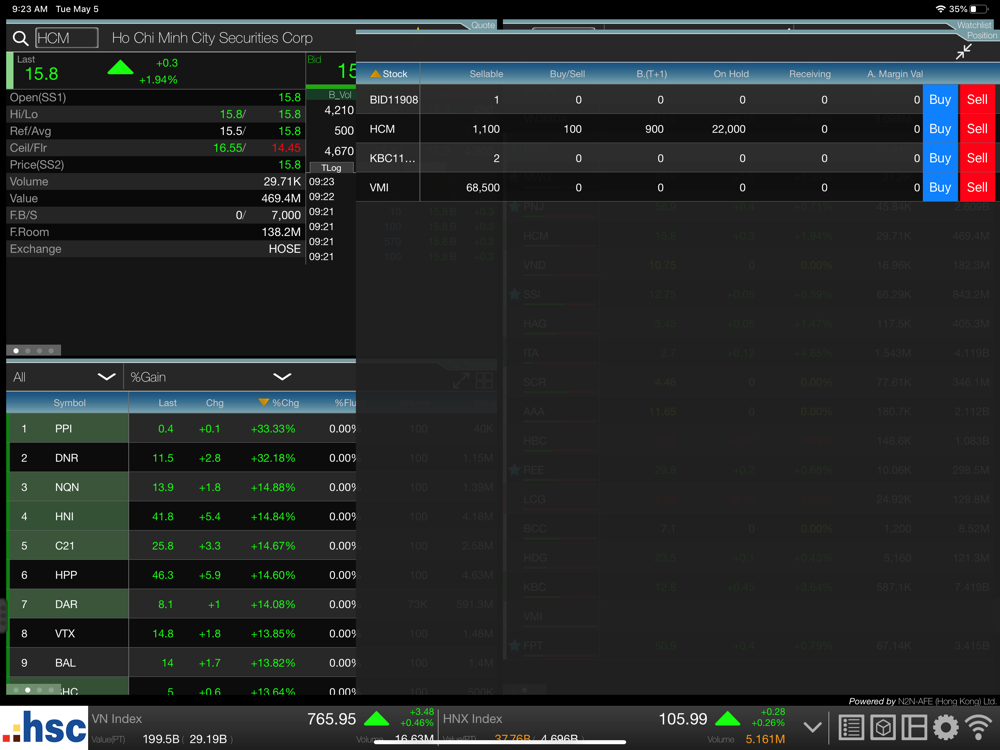Open the layout panels icon in bottom toolbar
Image resolution: width=1000 pixels, height=750 pixels.
tap(914, 727)
